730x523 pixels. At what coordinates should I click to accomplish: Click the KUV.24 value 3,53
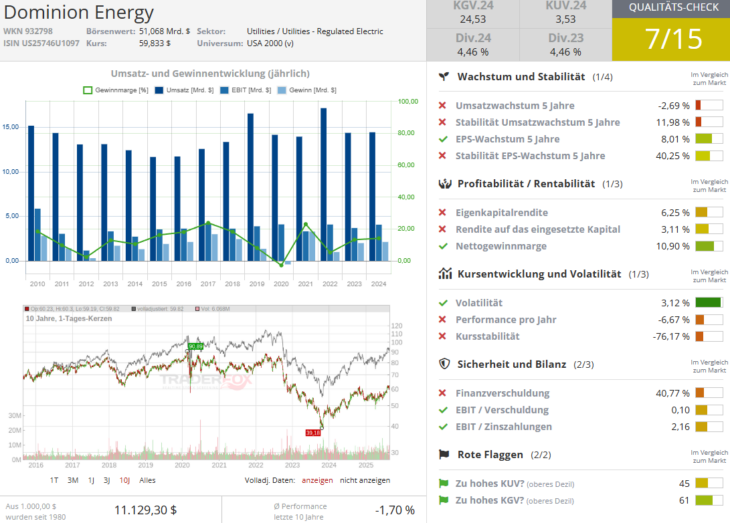coord(565,20)
